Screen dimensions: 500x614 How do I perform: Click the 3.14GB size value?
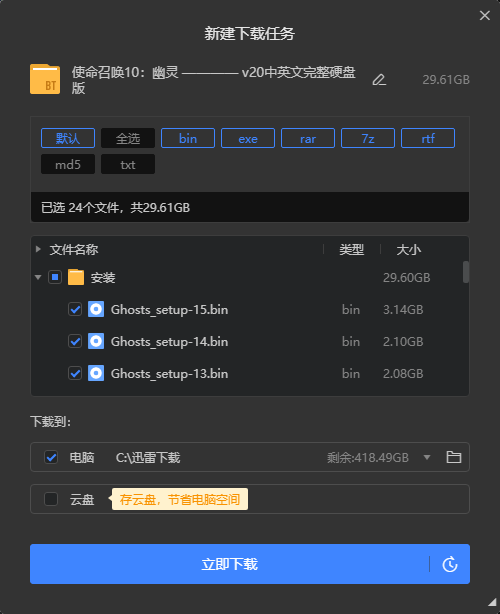click(403, 310)
